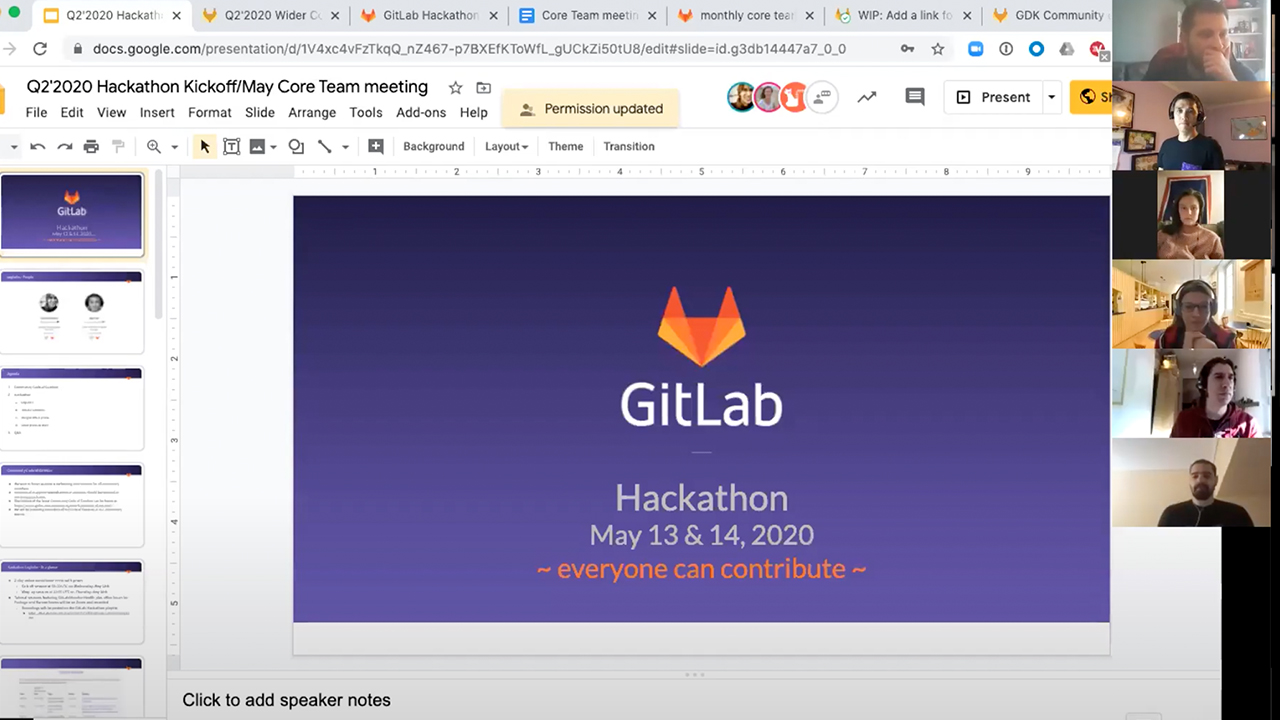Click the browser address bar URL

(469, 49)
